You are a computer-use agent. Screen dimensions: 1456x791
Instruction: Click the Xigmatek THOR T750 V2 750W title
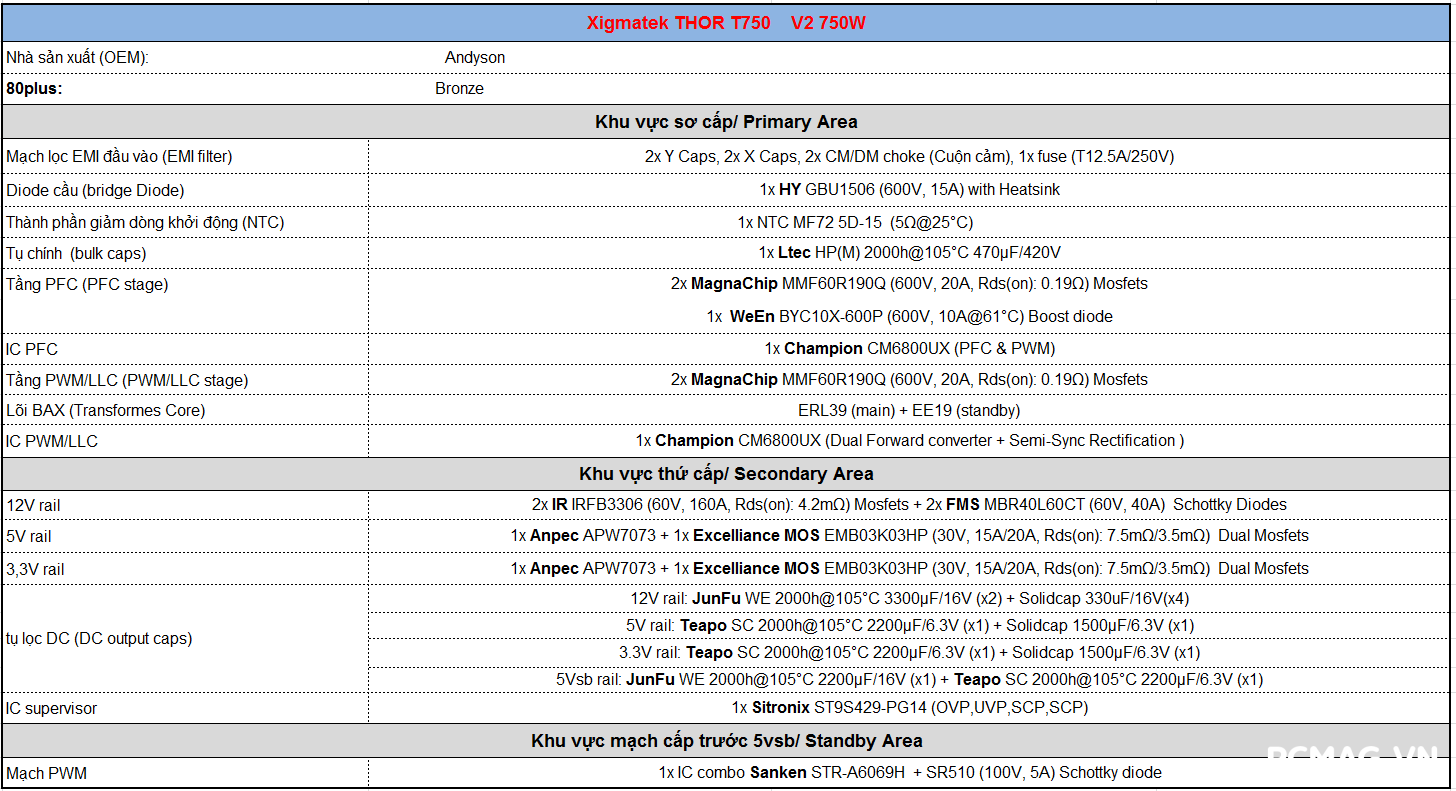click(726, 23)
